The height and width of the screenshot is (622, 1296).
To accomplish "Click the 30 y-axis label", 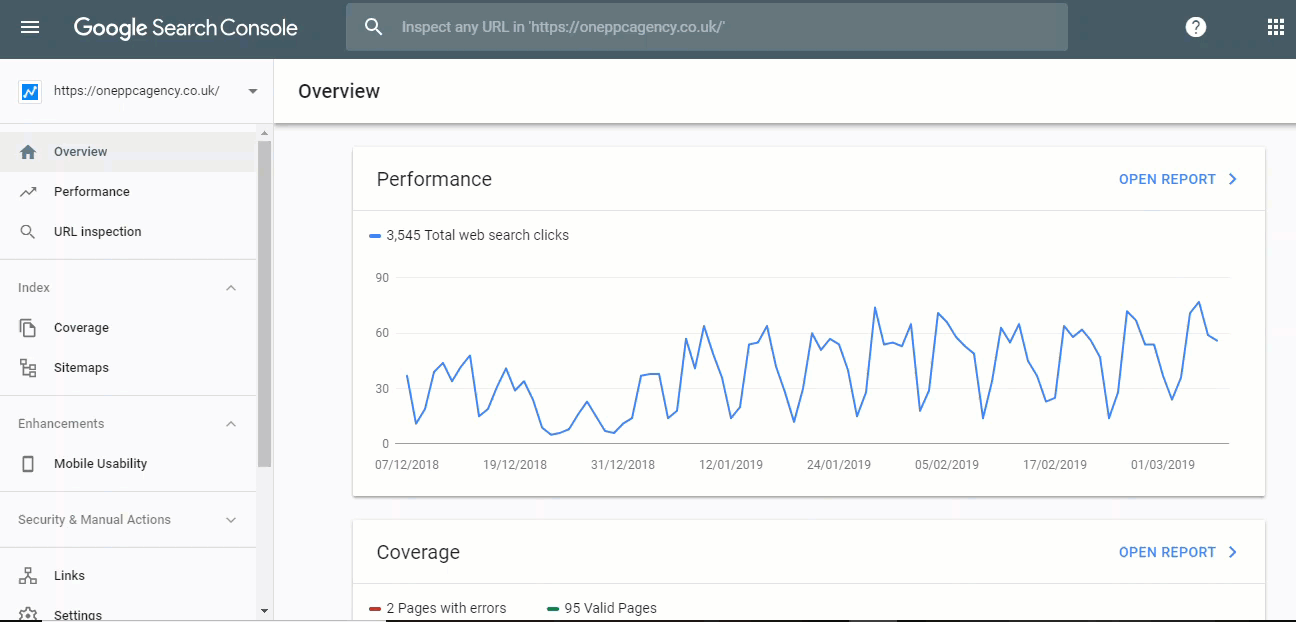I will [x=383, y=389].
